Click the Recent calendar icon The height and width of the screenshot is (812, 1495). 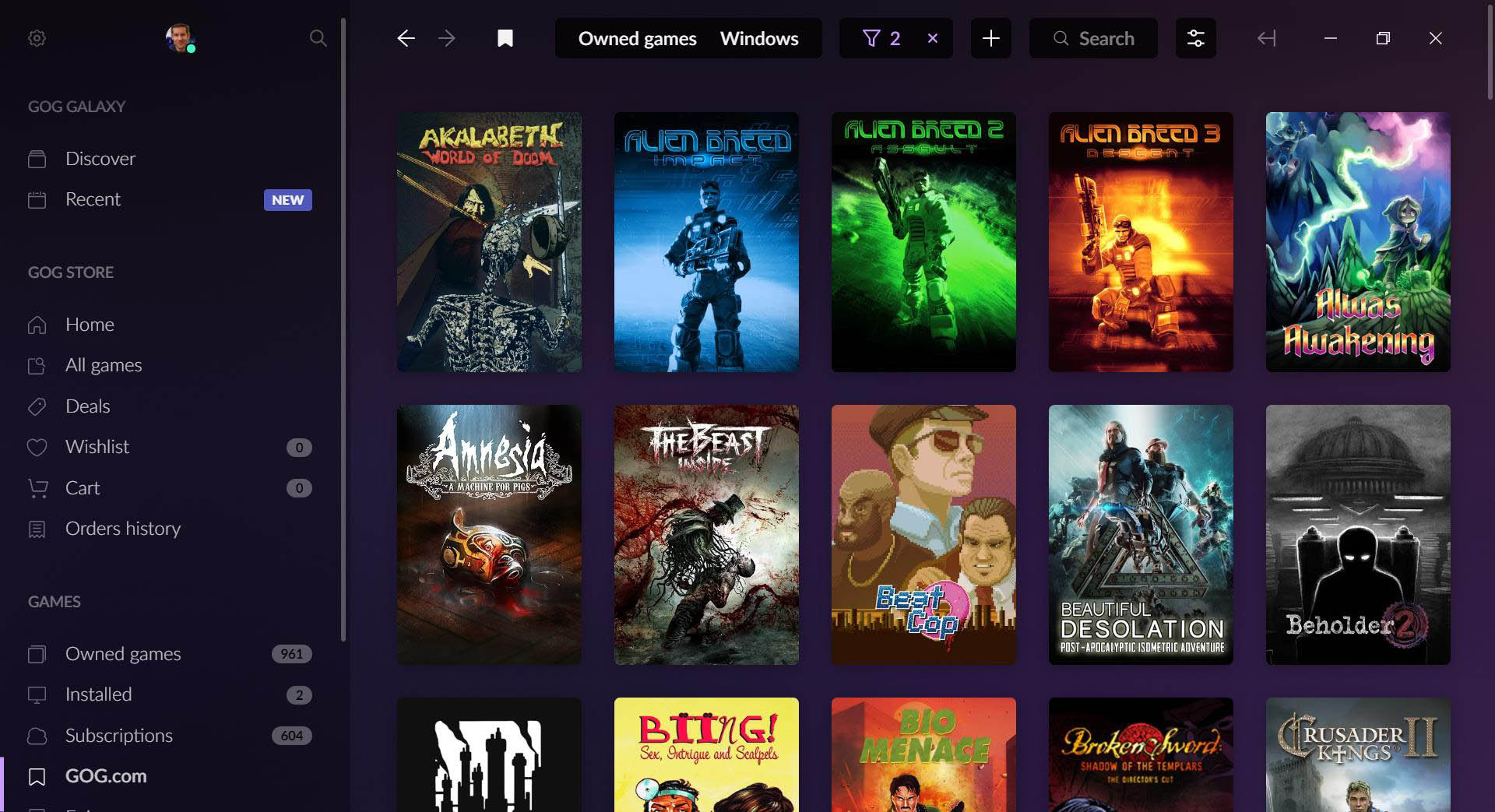(37, 200)
